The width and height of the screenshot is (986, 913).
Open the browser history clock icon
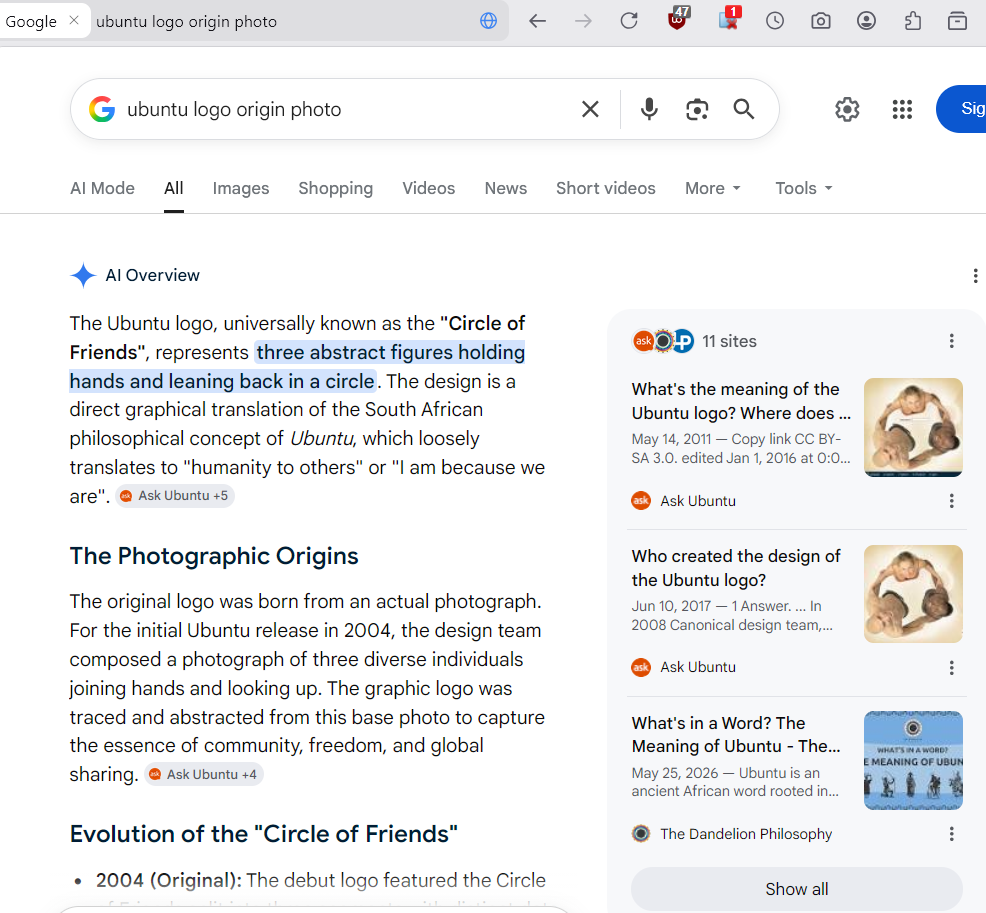pos(775,21)
